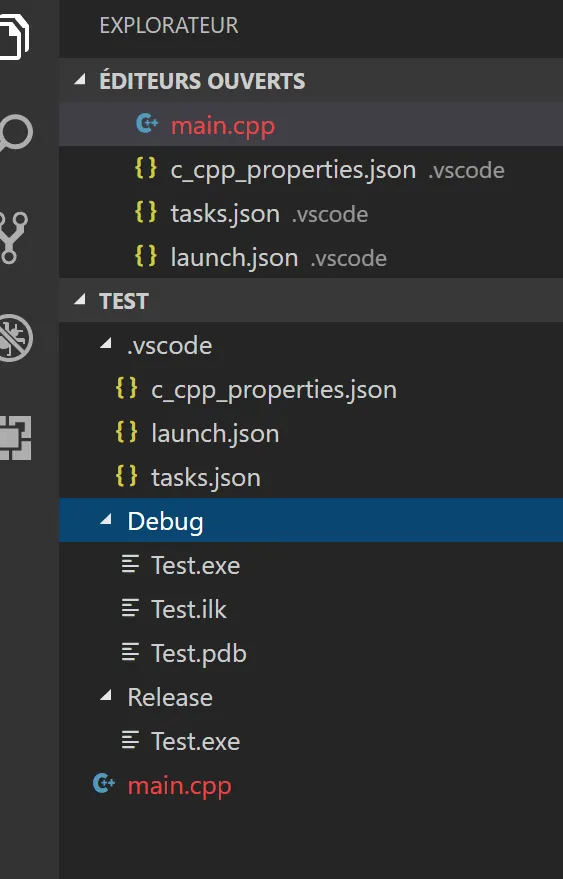Open the Explorer activity bar icon
This screenshot has height=879, width=563.
click(15, 36)
